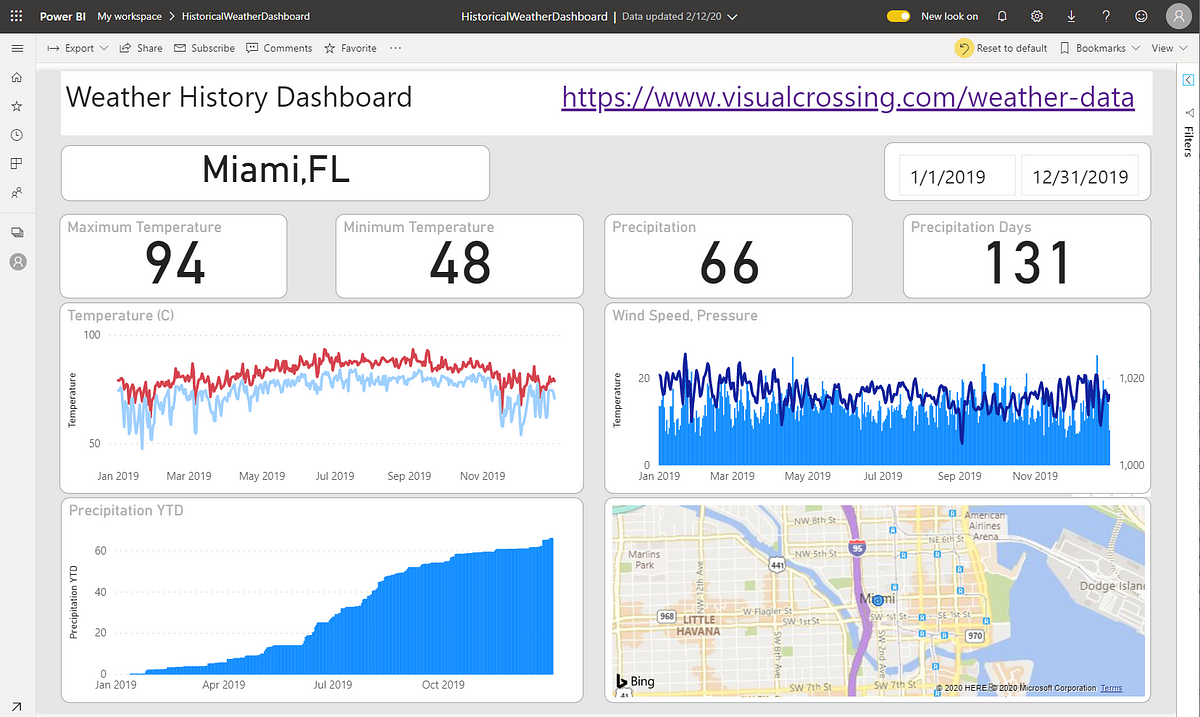Collapse the Filters pane chevron

1188,80
